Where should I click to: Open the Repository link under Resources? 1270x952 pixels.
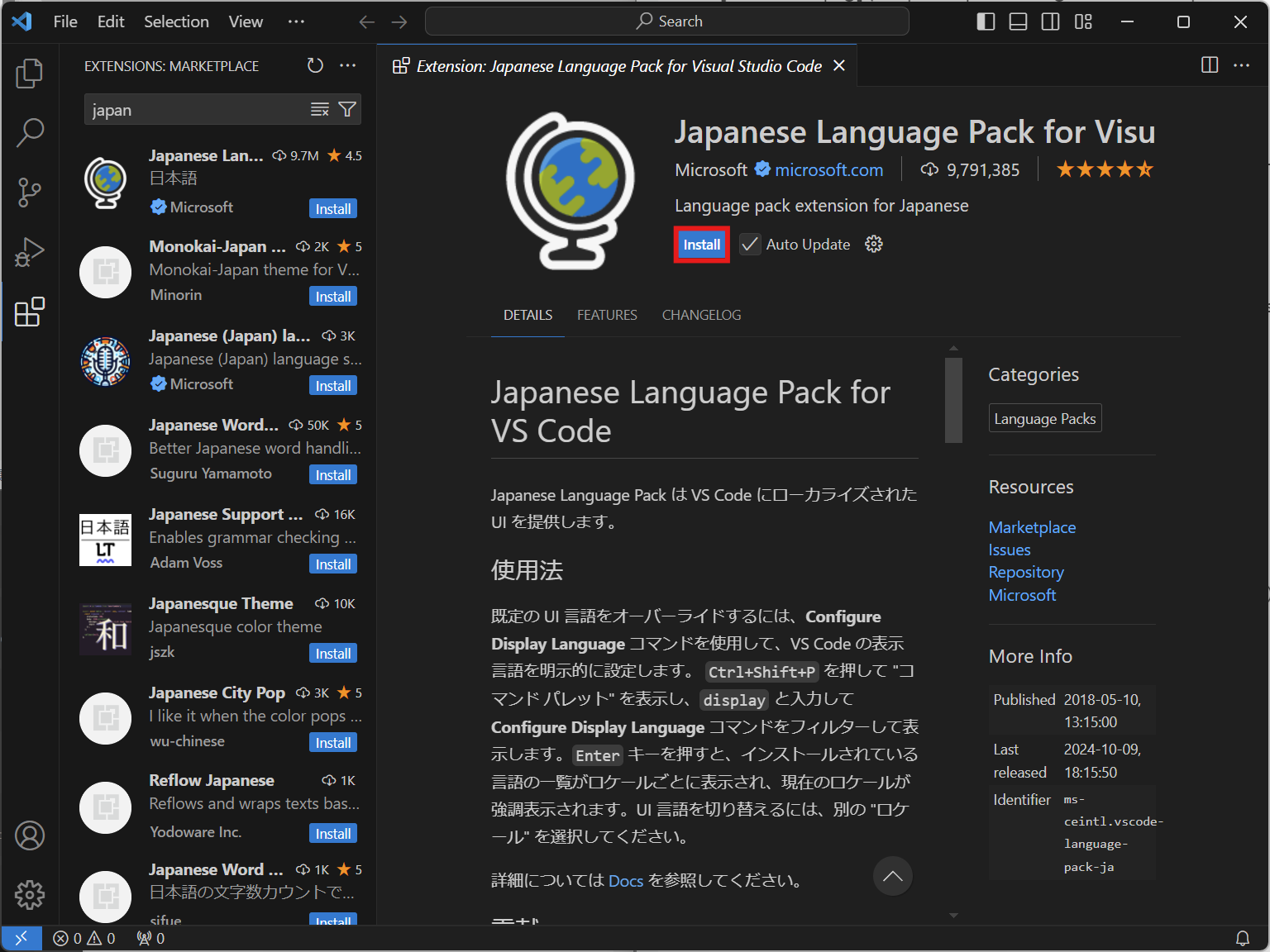pyautogui.click(x=1026, y=572)
